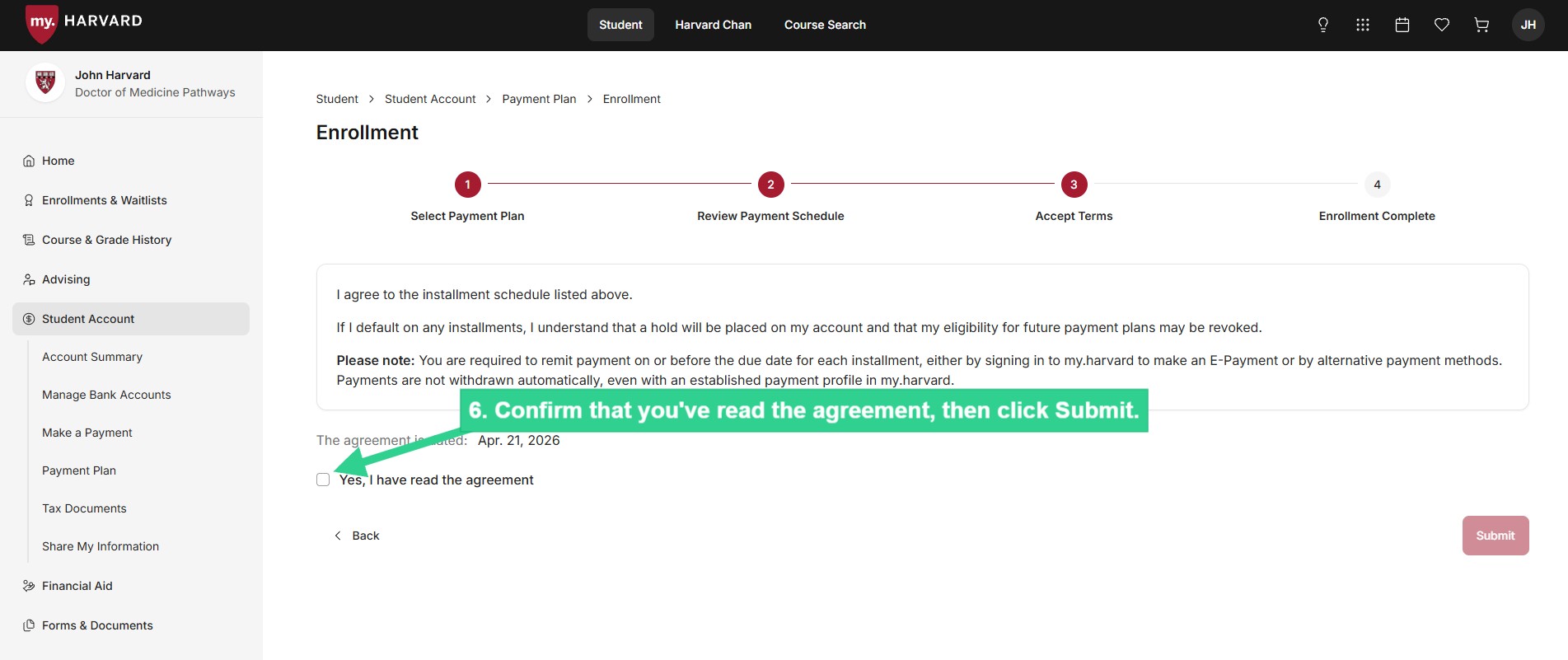Image resolution: width=1568 pixels, height=660 pixels.
Task: Open the calendar icon in header
Action: [1402, 25]
